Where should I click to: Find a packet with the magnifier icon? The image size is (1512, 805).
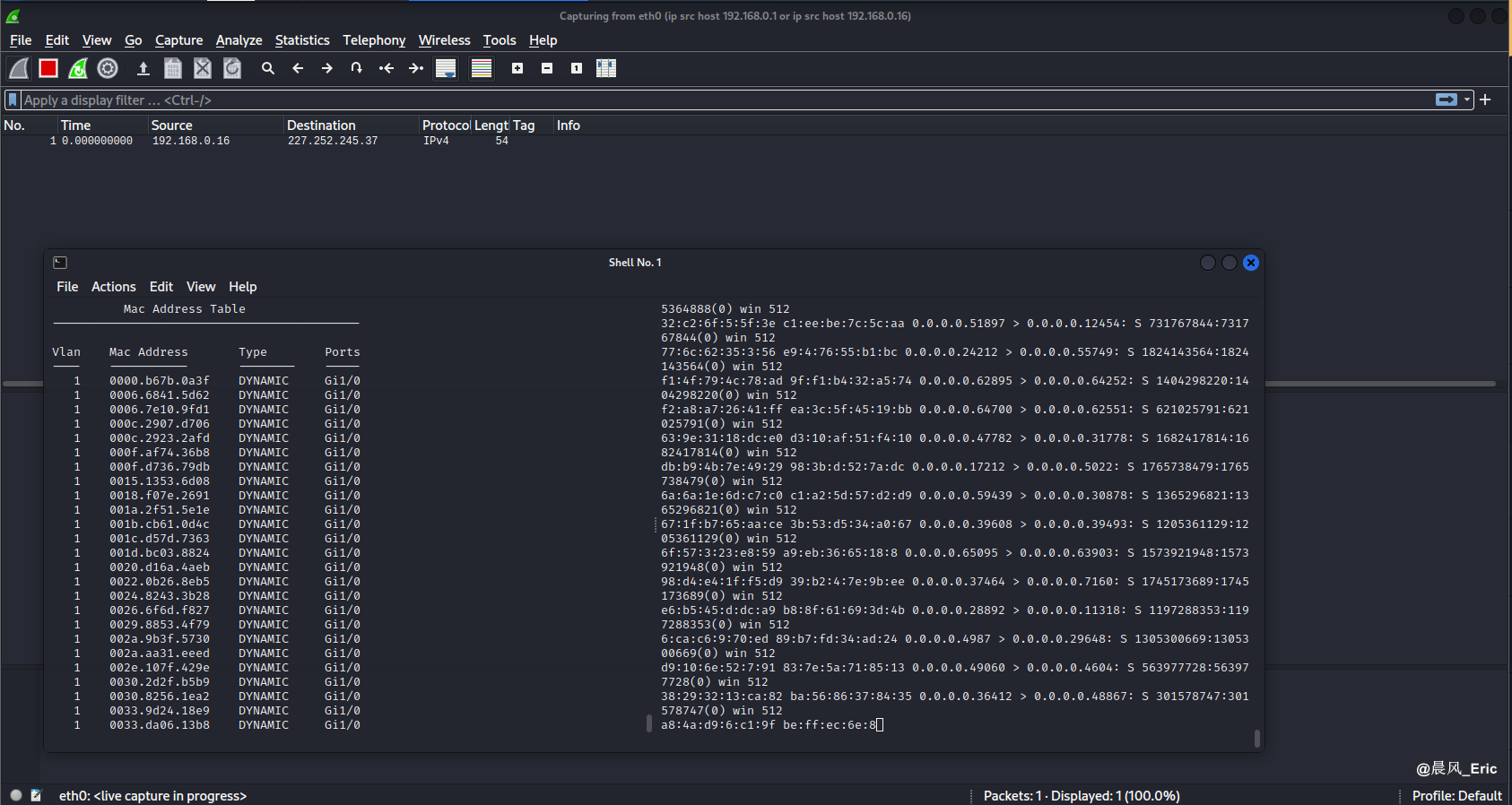tap(267, 68)
